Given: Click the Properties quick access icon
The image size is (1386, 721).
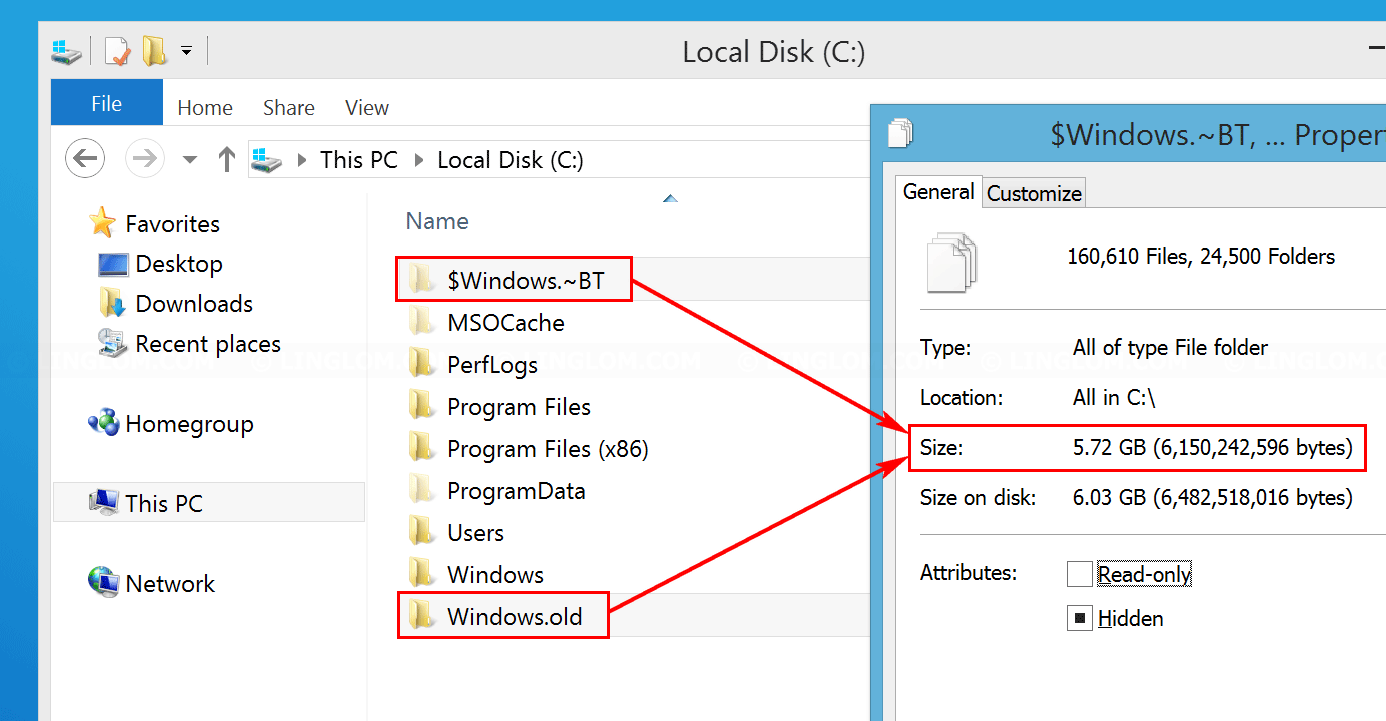Looking at the screenshot, I should click(117, 51).
